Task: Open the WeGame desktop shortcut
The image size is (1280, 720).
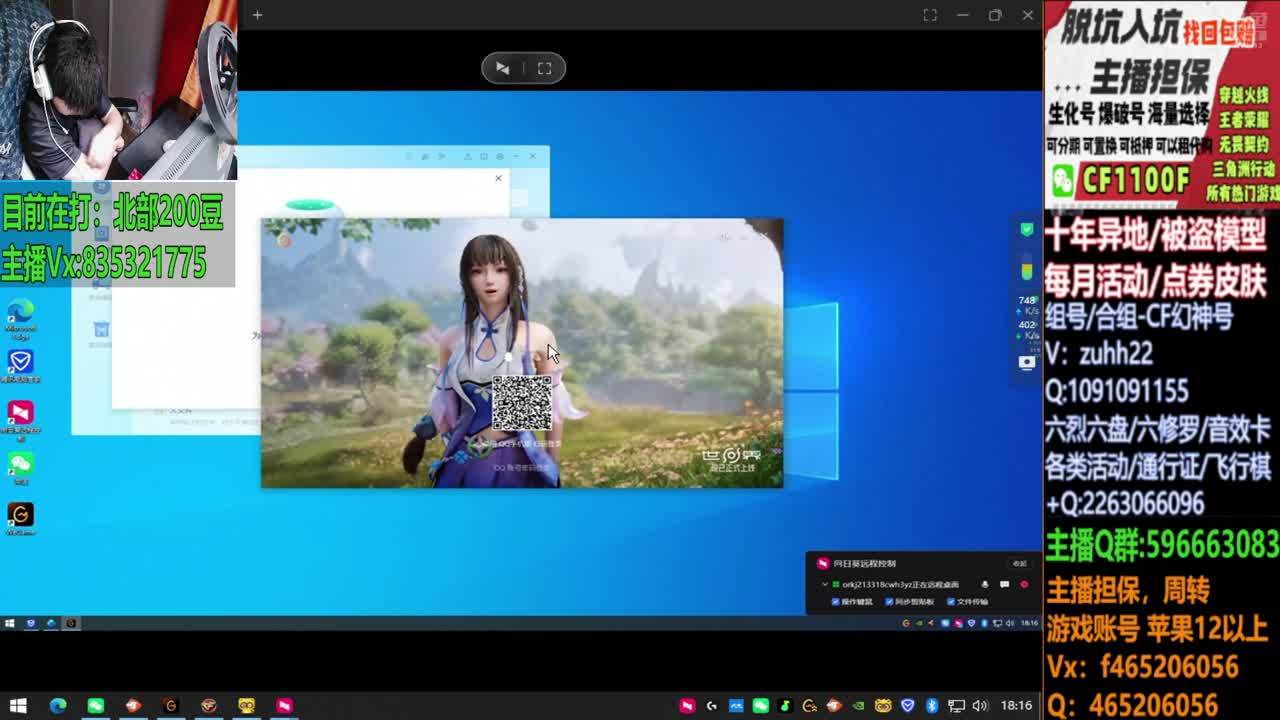Action: click(x=20, y=515)
